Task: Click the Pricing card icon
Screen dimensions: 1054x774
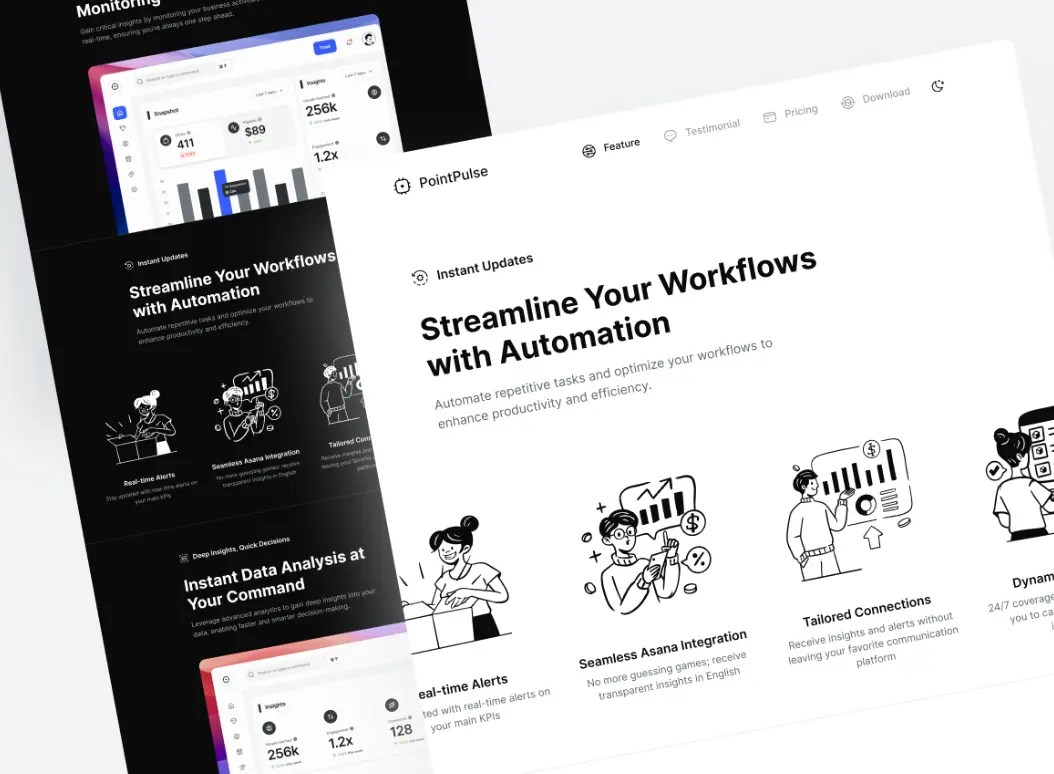Action: (770, 117)
